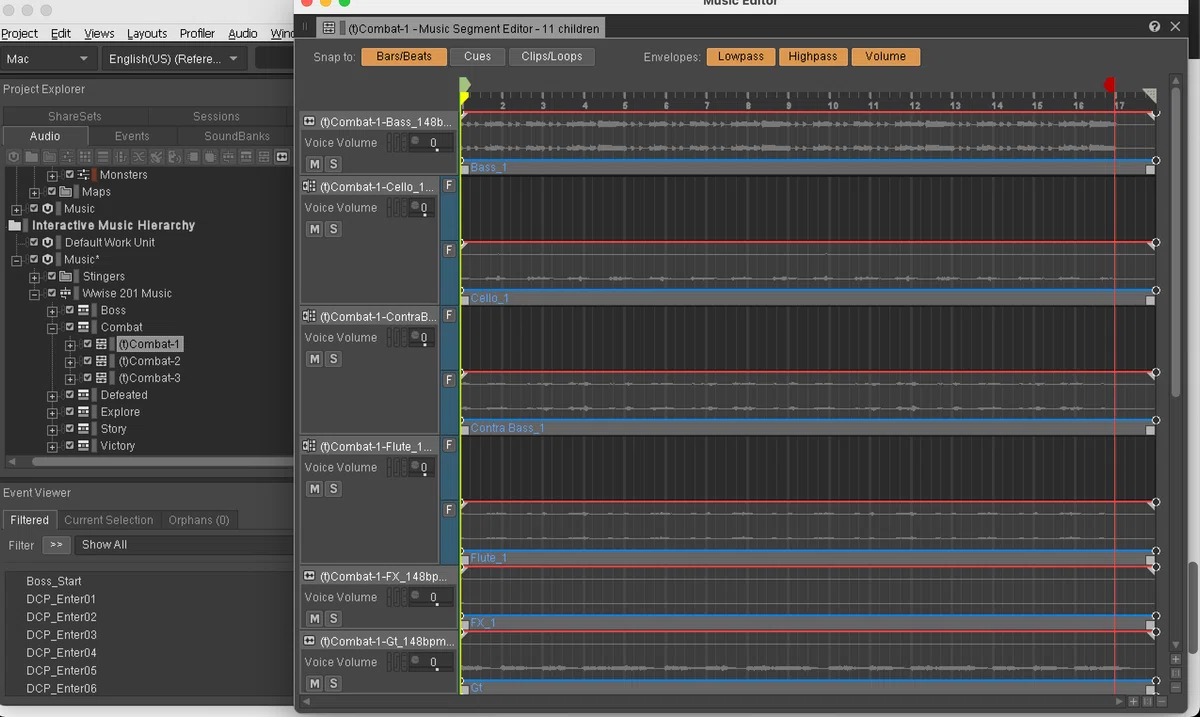Open the English(US) language dropdown
This screenshot has width=1200, height=717.
[x=174, y=59]
